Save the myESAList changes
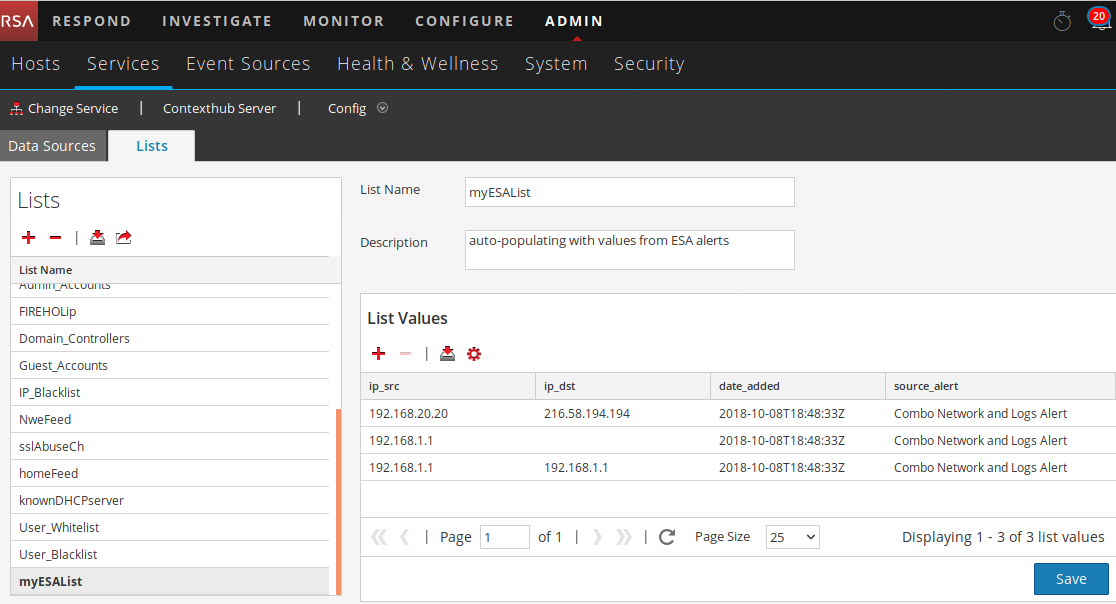 (1070, 579)
